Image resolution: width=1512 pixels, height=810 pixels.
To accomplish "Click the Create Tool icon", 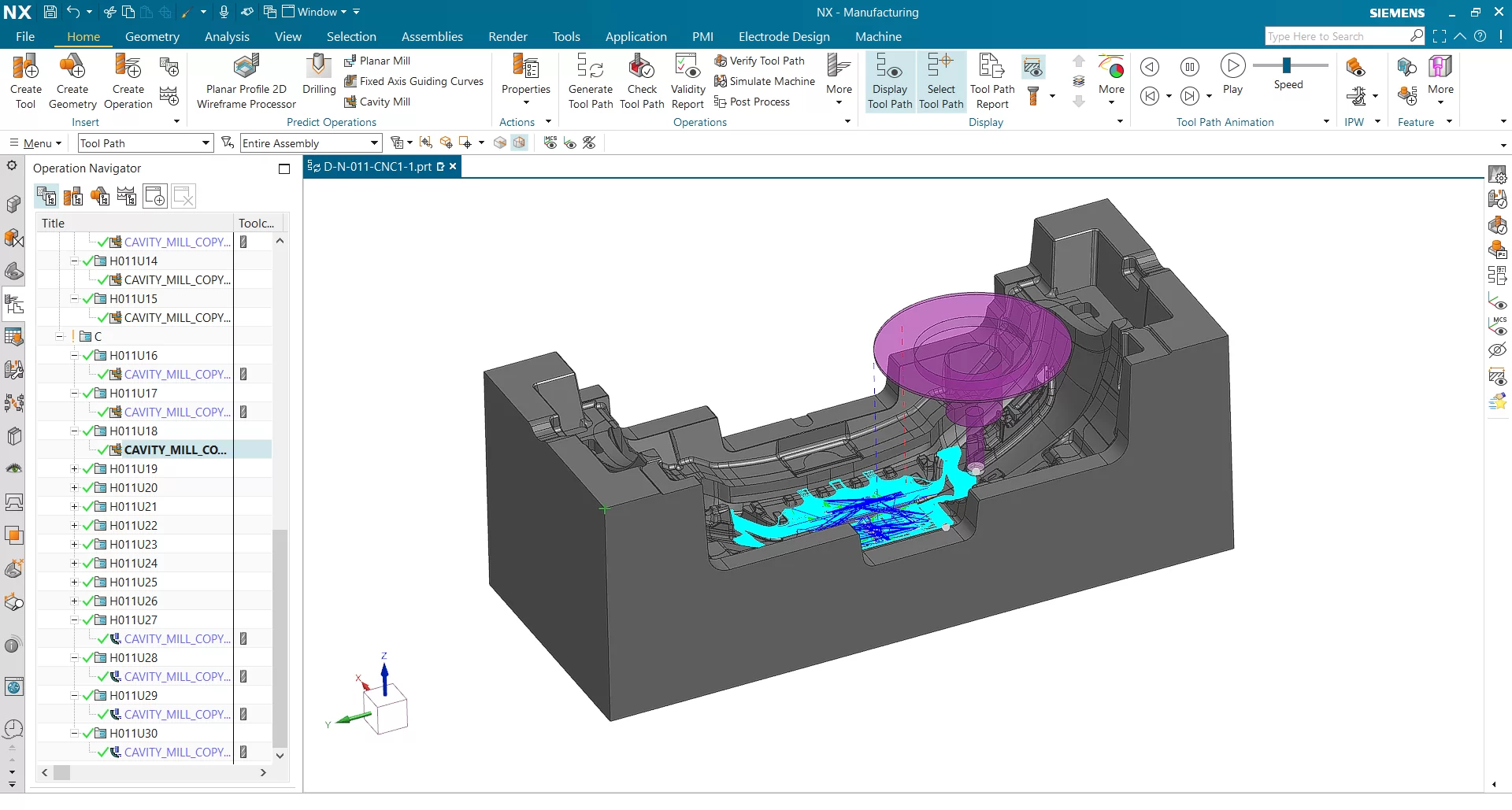I will (x=26, y=81).
